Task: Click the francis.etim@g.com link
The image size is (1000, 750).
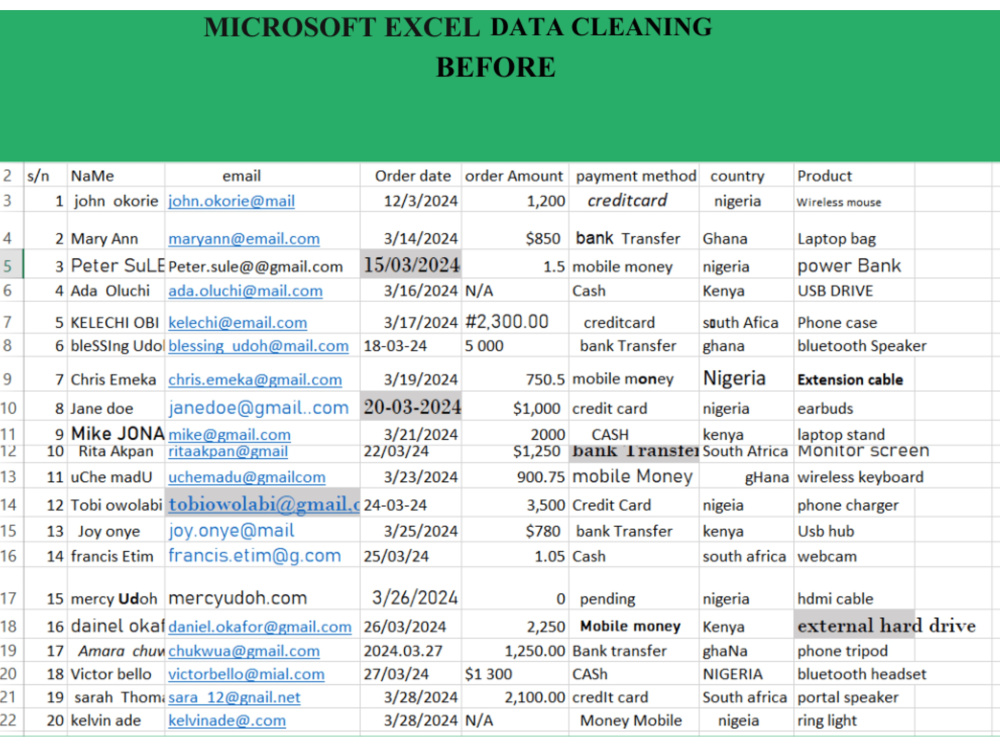Action: [255, 555]
